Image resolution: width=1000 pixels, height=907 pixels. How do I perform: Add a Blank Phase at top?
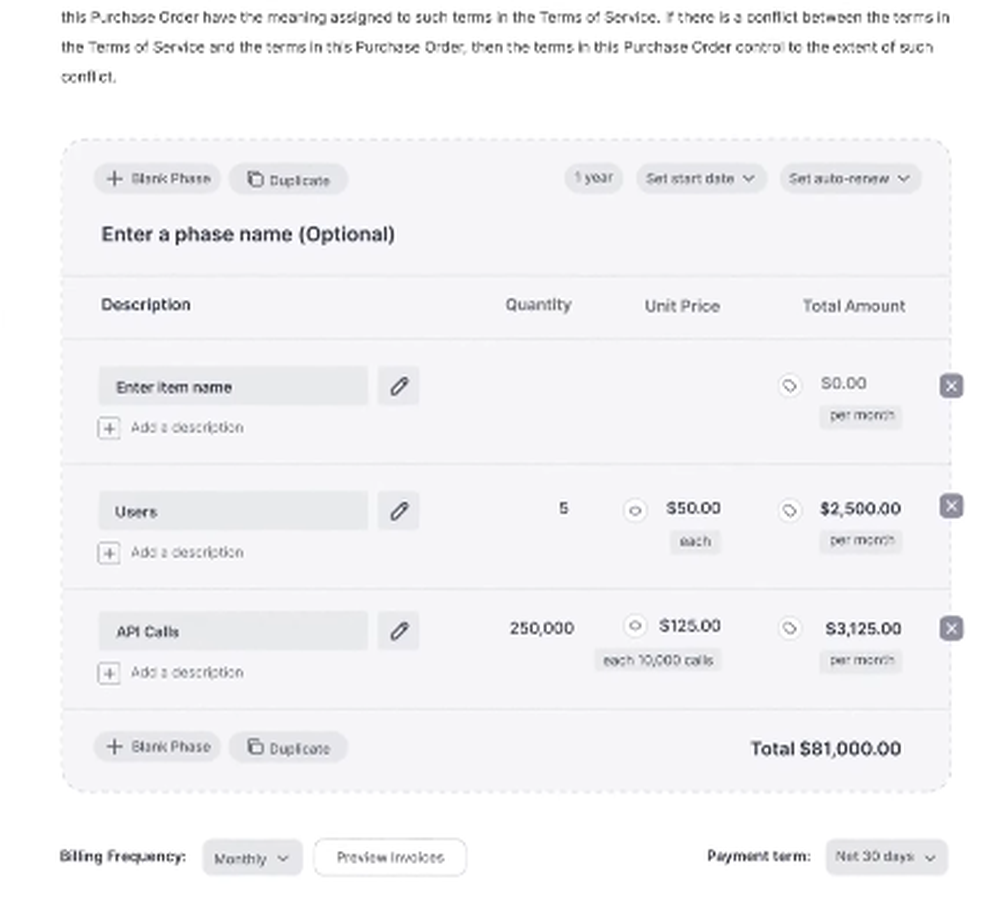[x=158, y=179]
